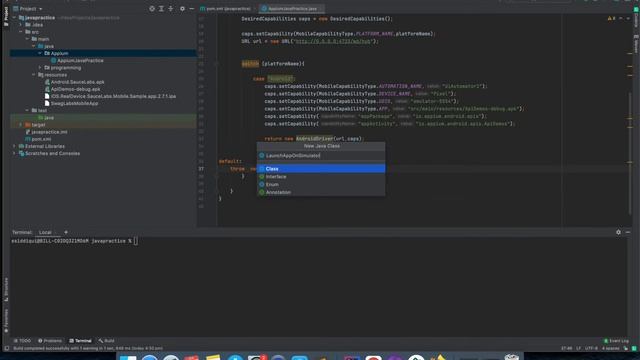
Task: Open the Event Log
Action: pyautogui.click(x=616, y=340)
